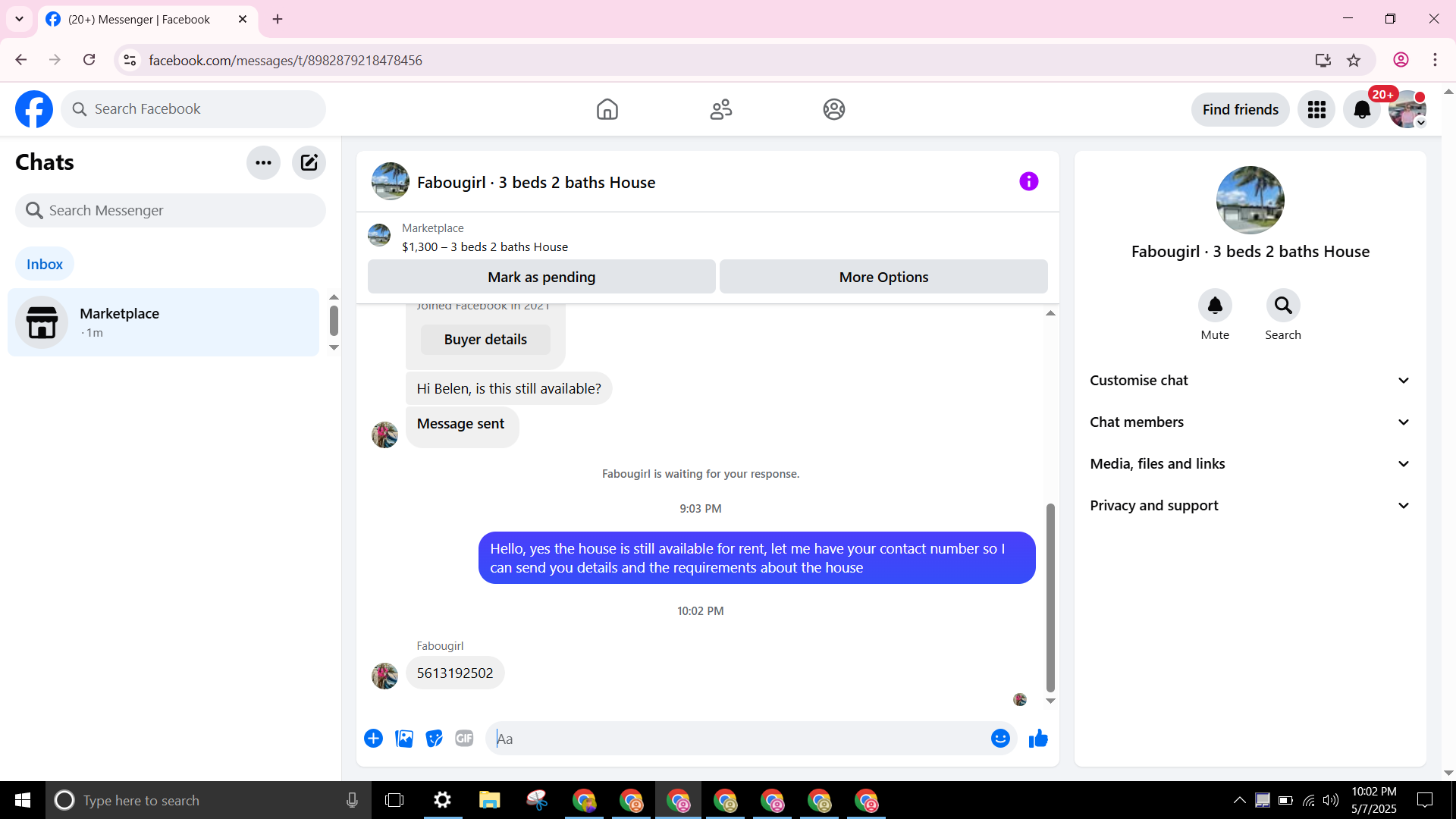Click the GIF chooser icon
The image size is (1456, 819).
pyautogui.click(x=464, y=739)
